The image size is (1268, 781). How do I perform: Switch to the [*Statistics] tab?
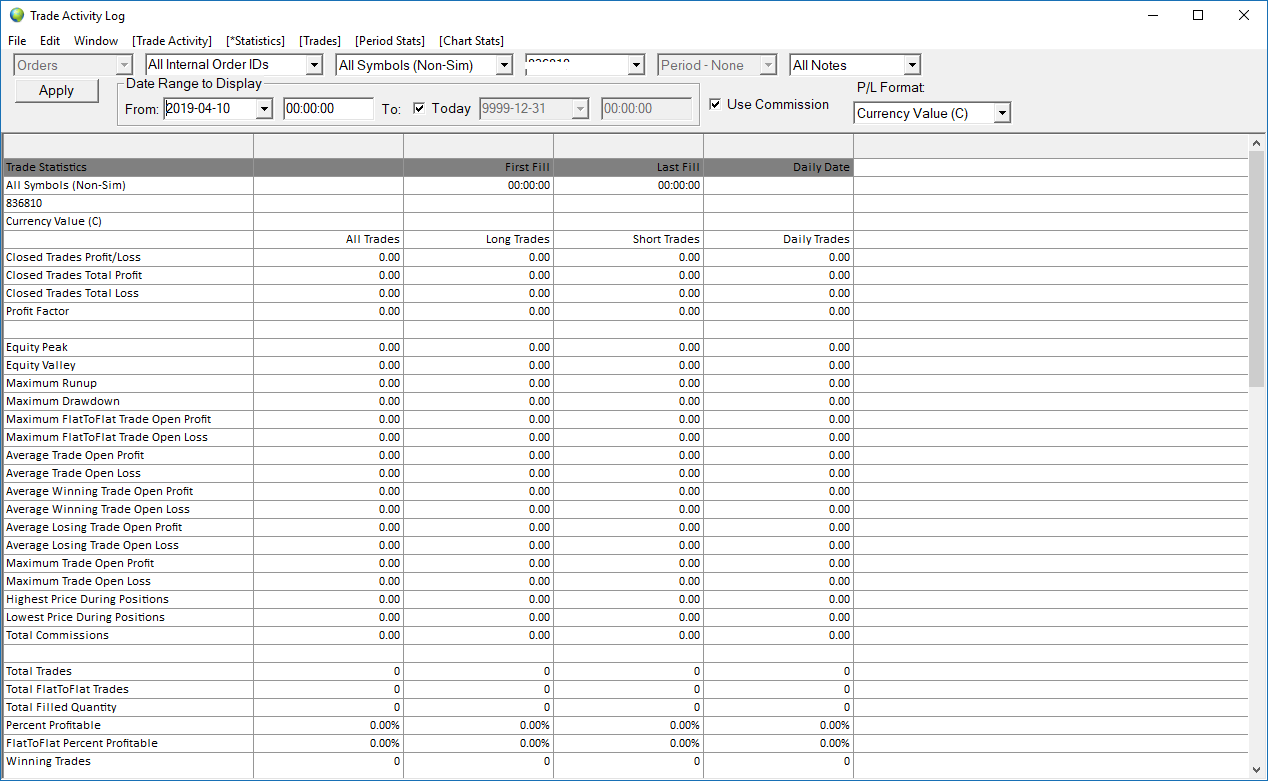click(x=256, y=41)
